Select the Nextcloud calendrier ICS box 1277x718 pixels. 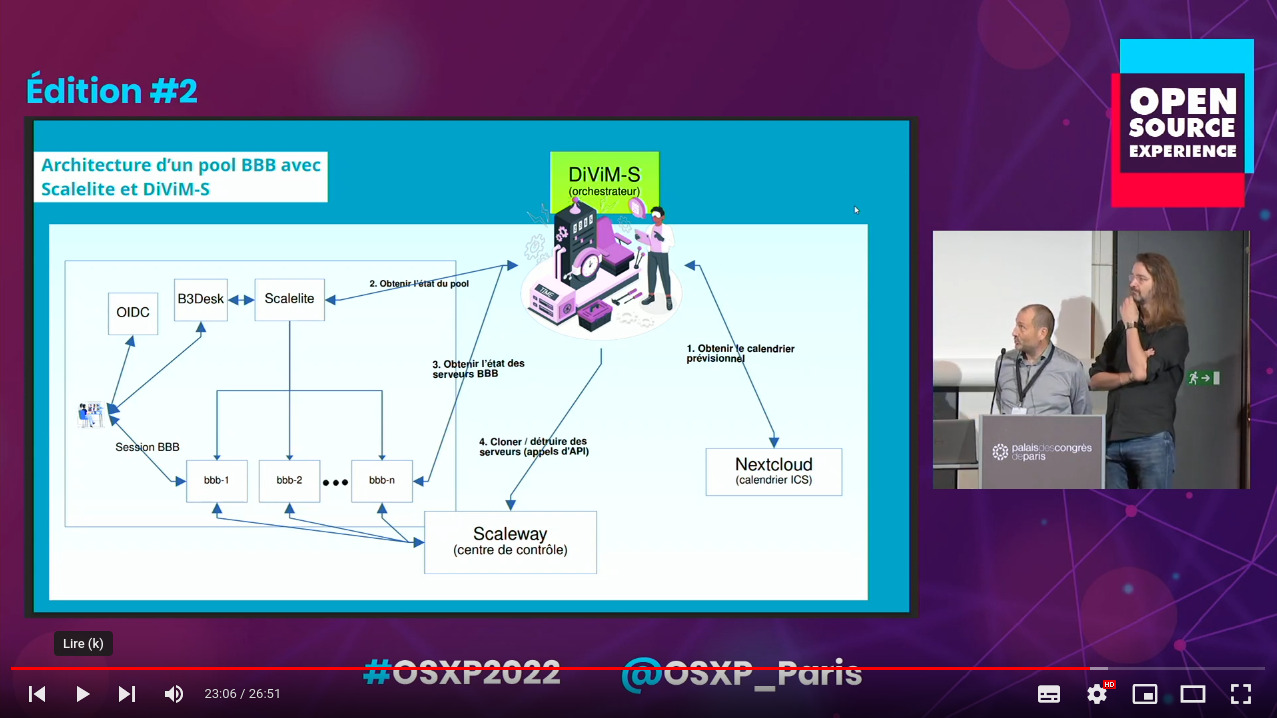tap(773, 471)
